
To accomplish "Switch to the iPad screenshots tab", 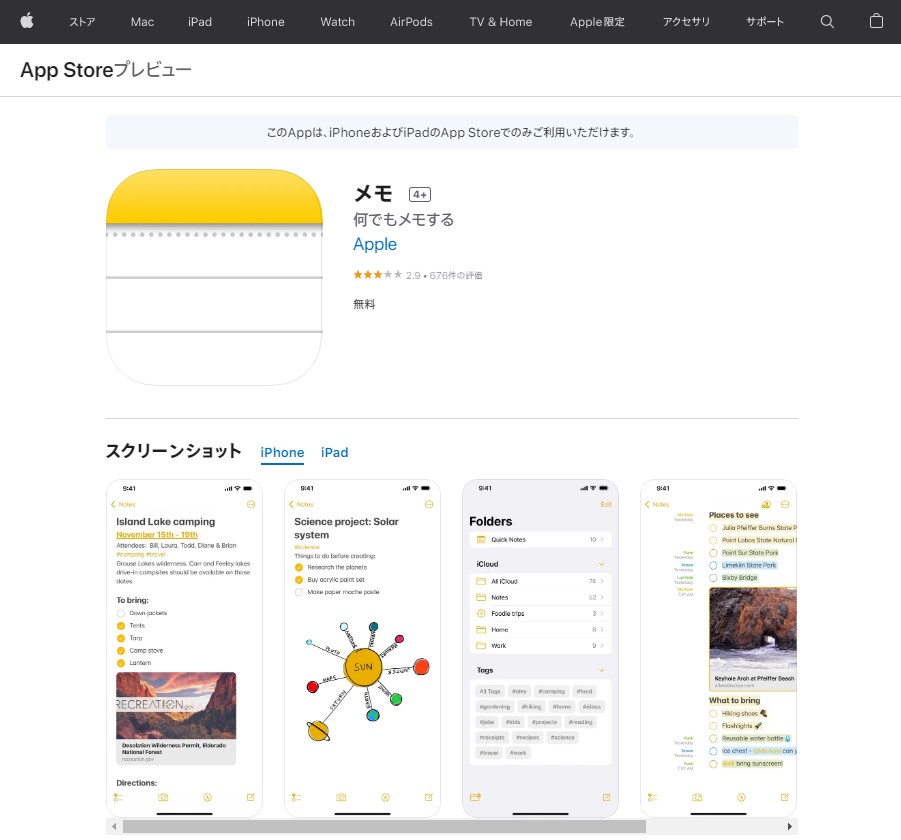I will (334, 453).
